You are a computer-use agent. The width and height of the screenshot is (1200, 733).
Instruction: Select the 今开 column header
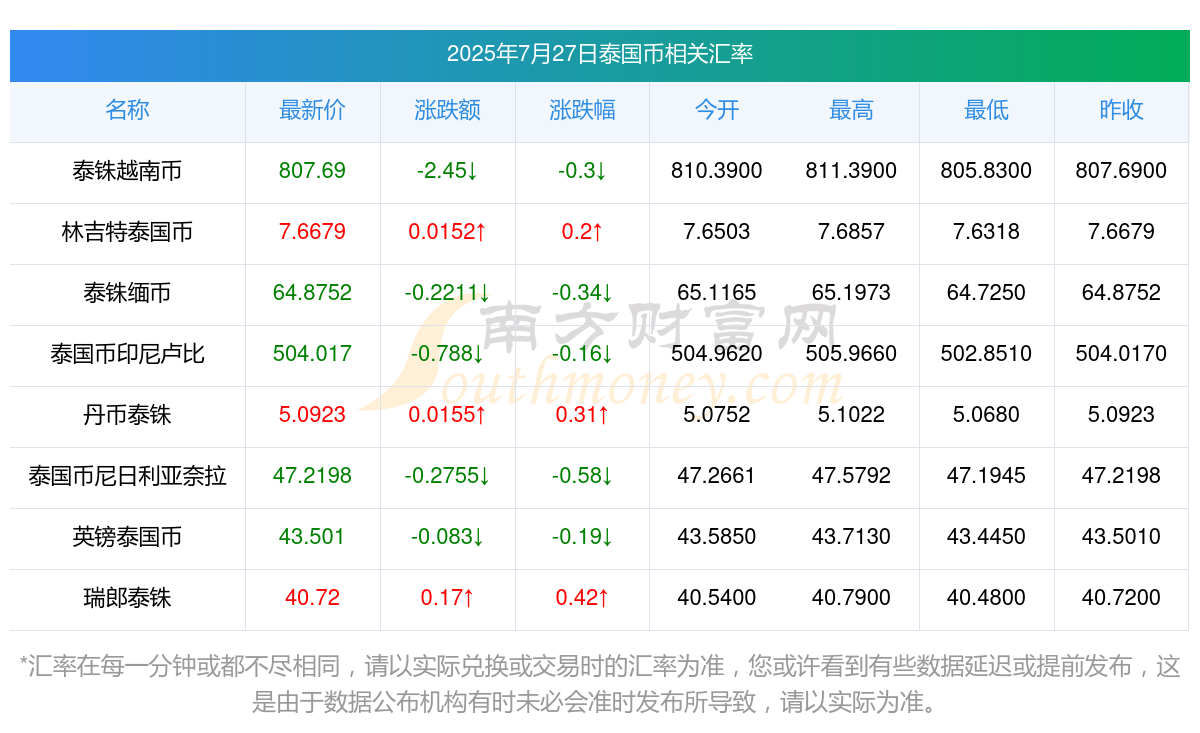[717, 110]
